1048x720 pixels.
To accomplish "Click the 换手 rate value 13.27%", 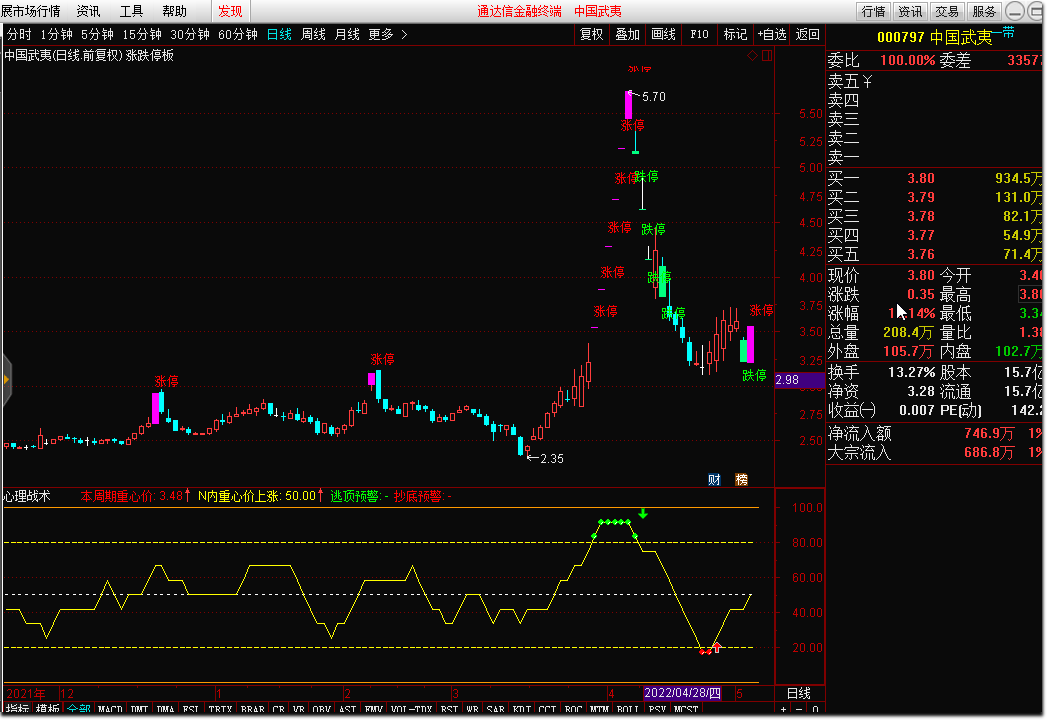I will pos(911,372).
